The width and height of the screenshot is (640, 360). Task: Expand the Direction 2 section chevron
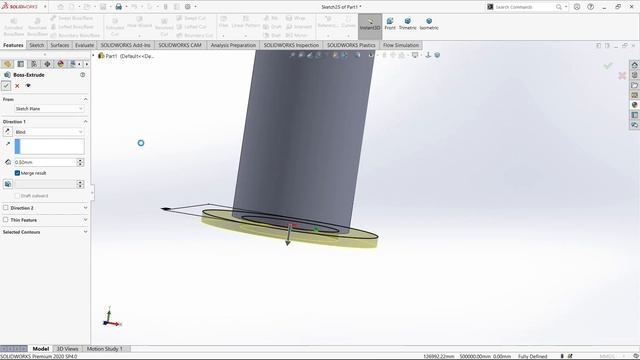tap(85, 208)
